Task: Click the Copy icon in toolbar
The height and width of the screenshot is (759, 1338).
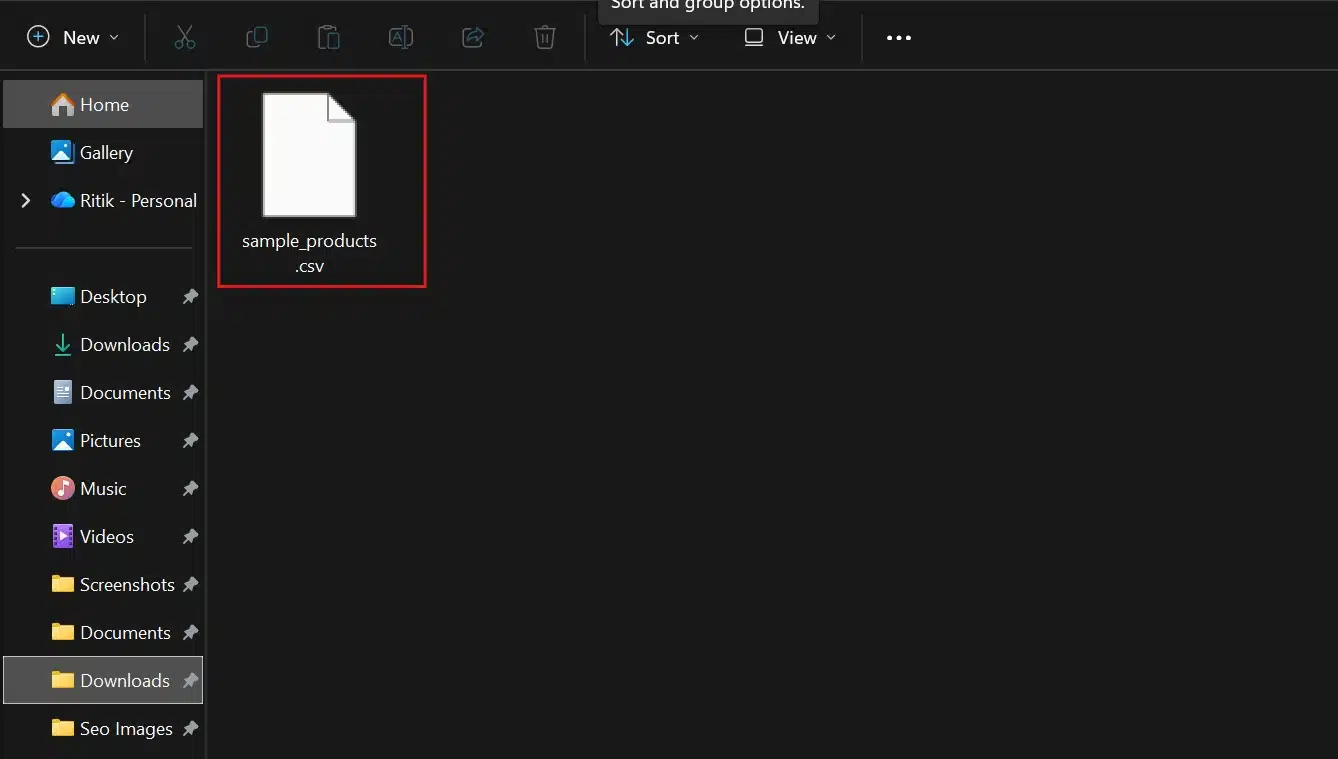Action: (x=257, y=38)
